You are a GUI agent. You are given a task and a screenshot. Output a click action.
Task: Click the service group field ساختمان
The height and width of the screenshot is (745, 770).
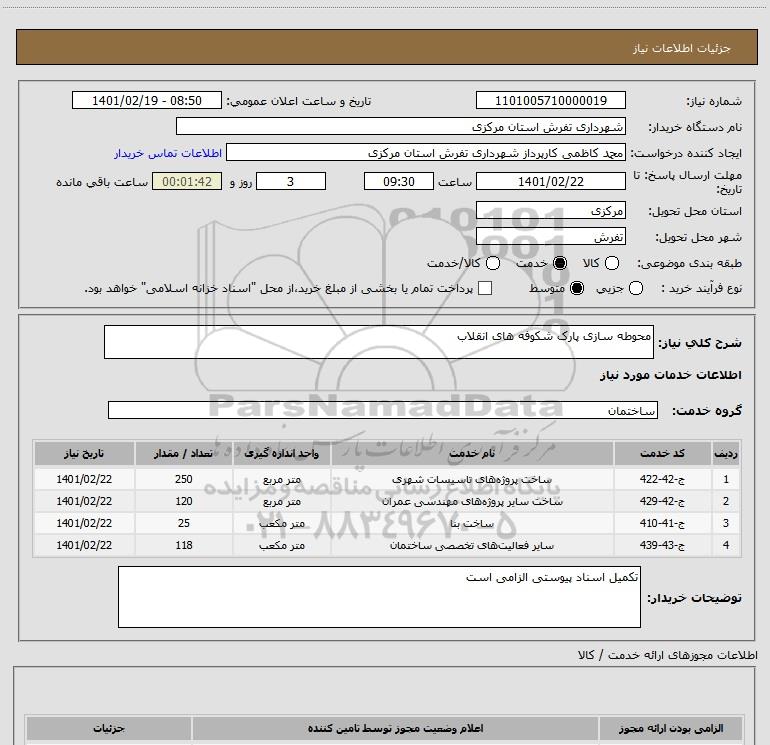[x=383, y=411]
